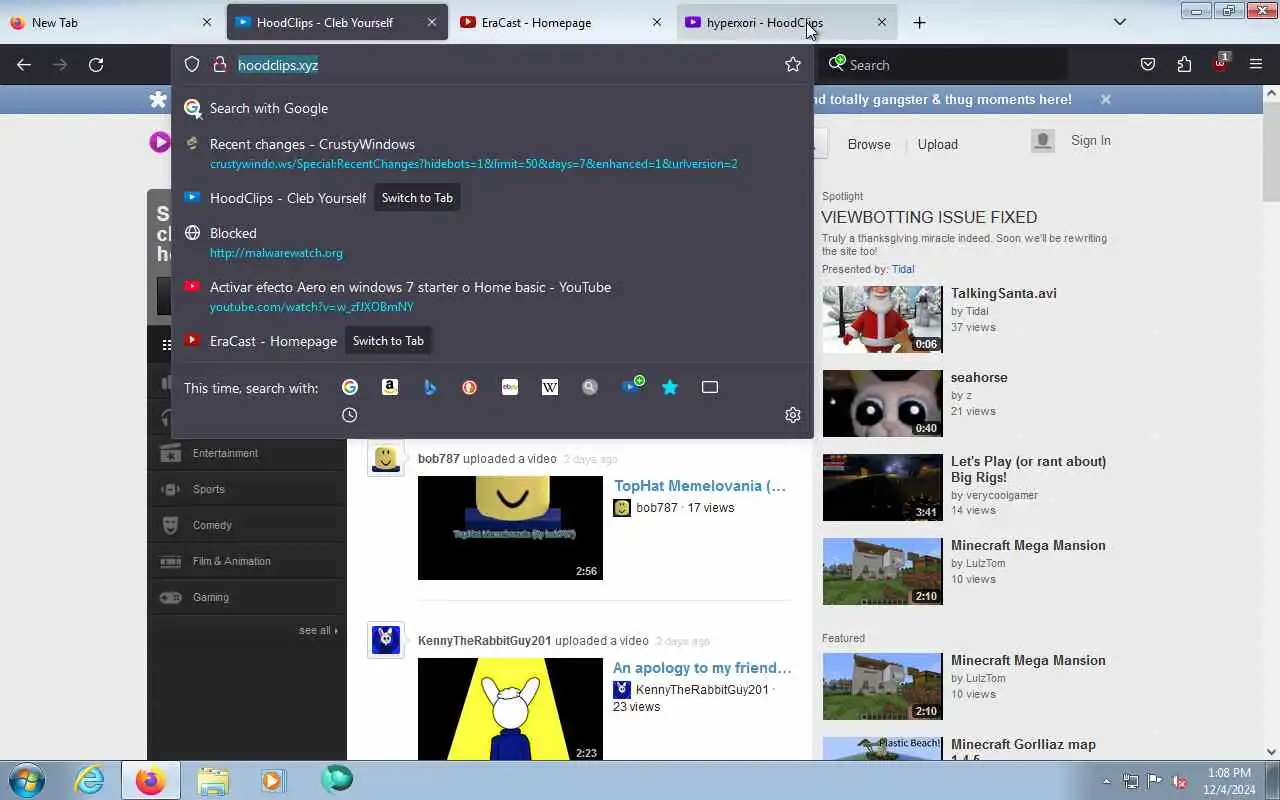Add the video search engine with plus badge
Screen dimensions: 1280x800
click(x=632, y=385)
